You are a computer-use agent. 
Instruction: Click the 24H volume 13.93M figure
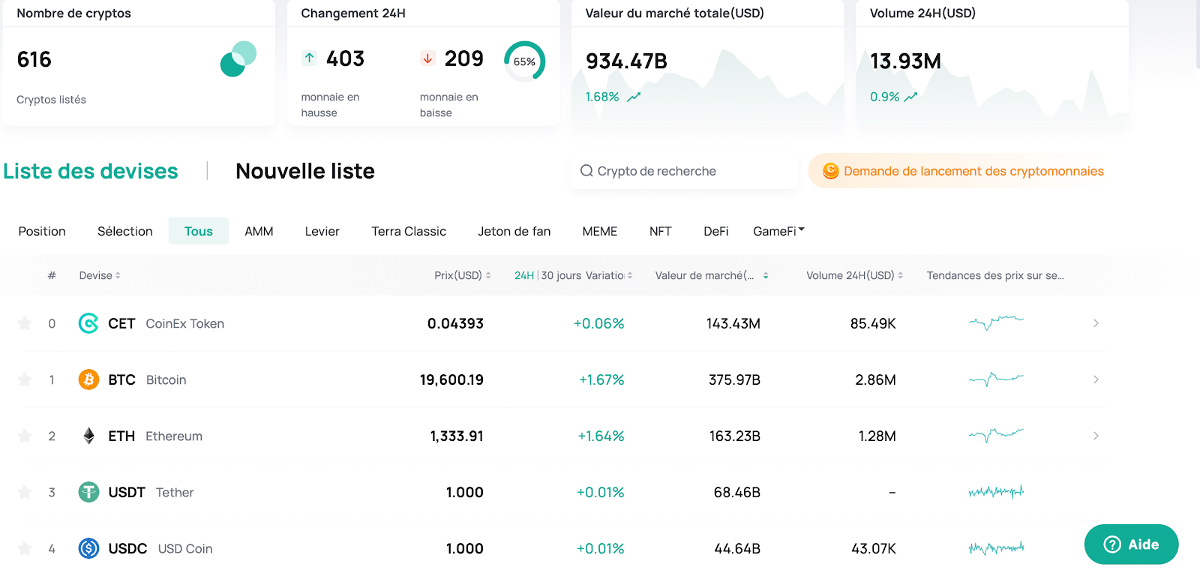pyautogui.click(x=905, y=61)
